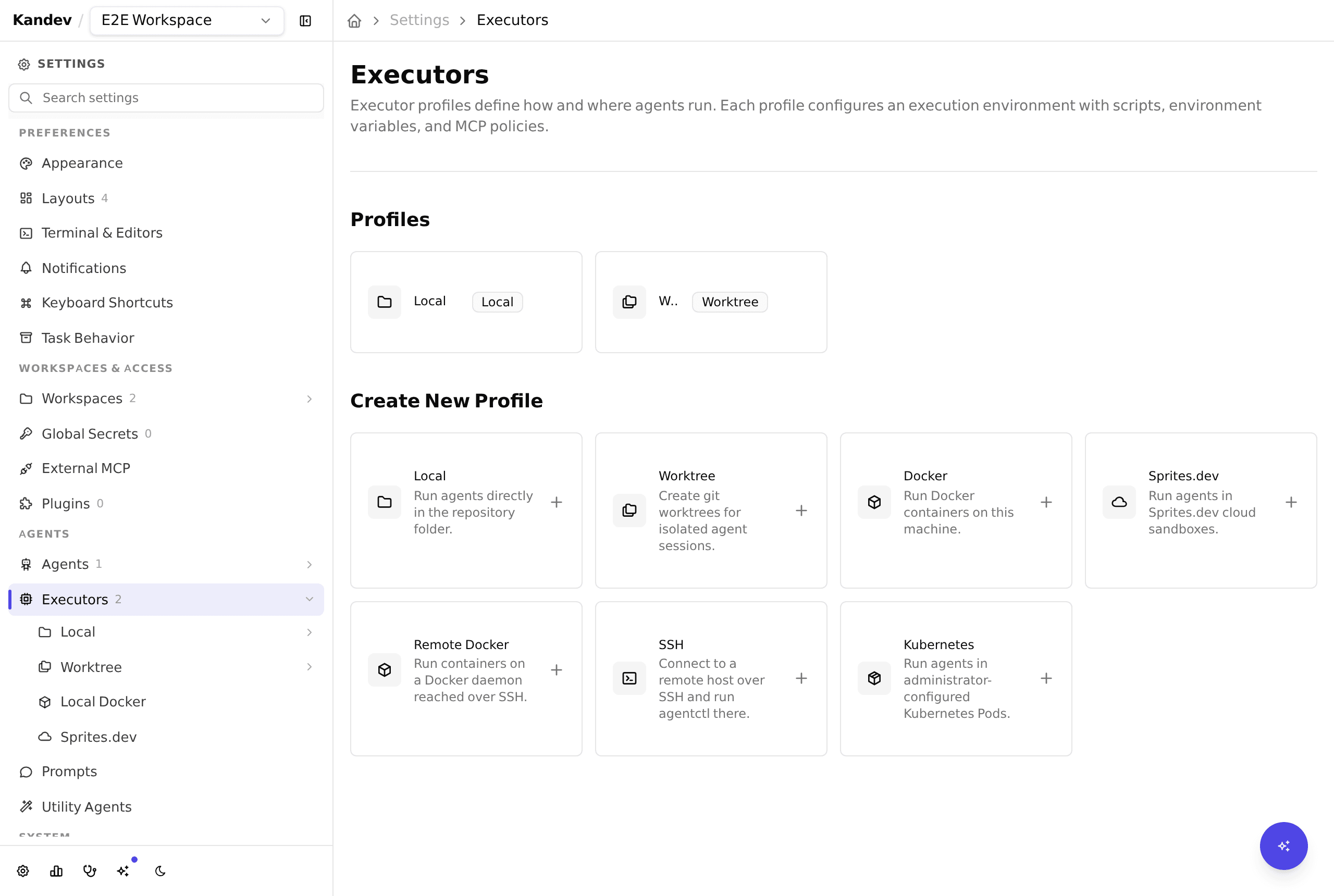Click the home breadcrumb icon
The width and height of the screenshot is (1334, 896).
coord(354,20)
